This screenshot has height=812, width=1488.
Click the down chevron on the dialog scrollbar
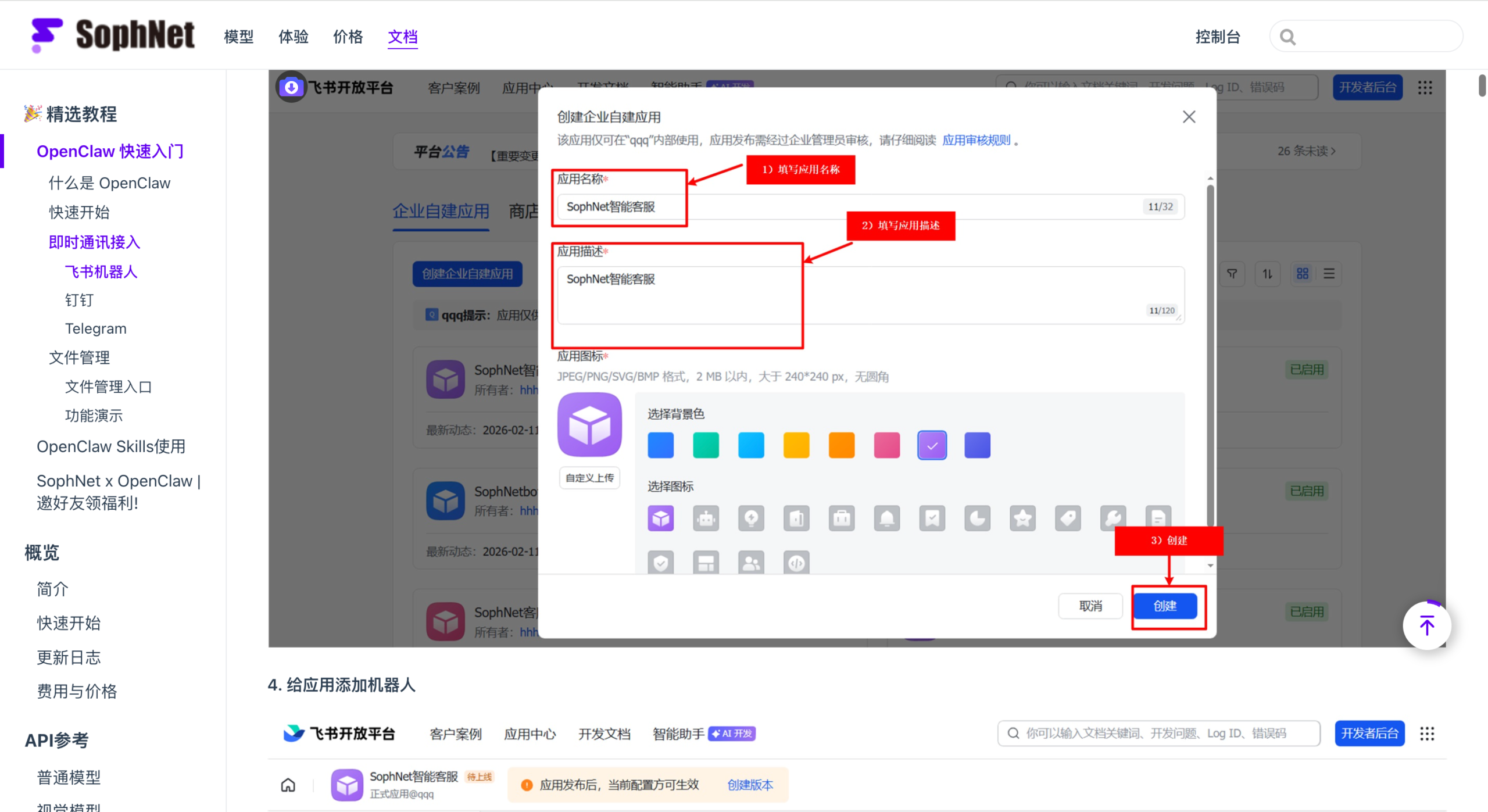[x=1210, y=565]
